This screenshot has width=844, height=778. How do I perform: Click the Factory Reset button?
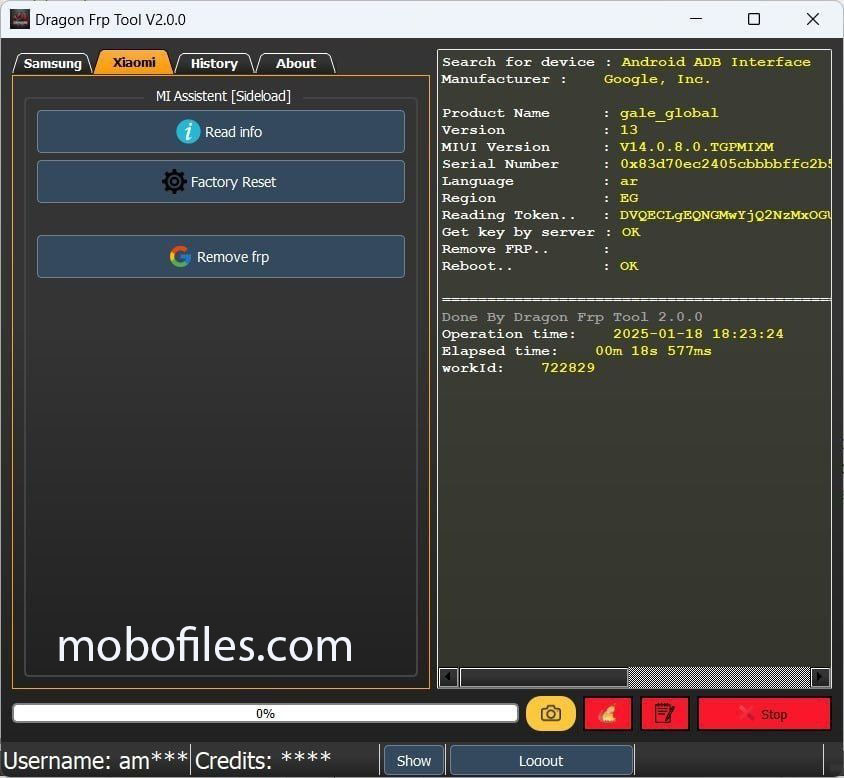[x=221, y=181]
